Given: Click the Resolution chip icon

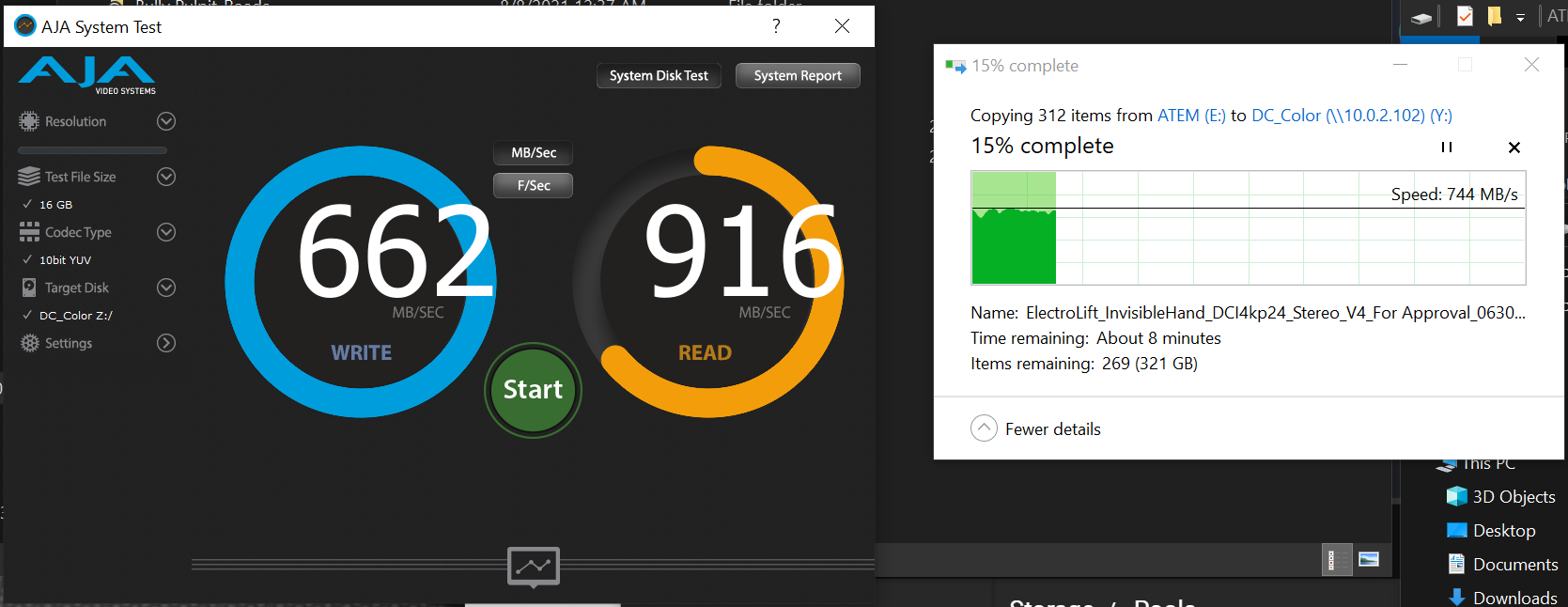Looking at the screenshot, I should 29,121.
